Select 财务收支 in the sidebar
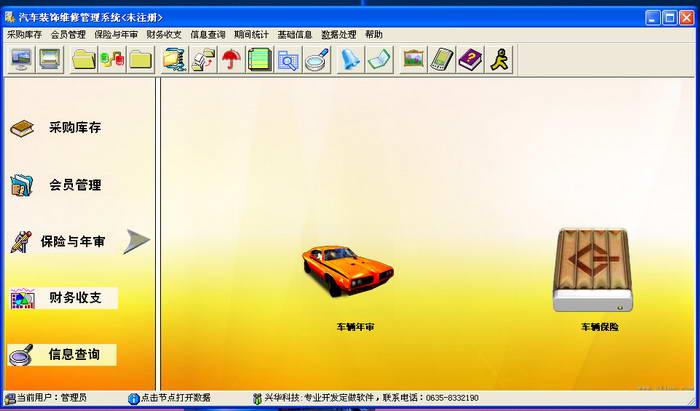This screenshot has height=411, width=700. click(75, 298)
